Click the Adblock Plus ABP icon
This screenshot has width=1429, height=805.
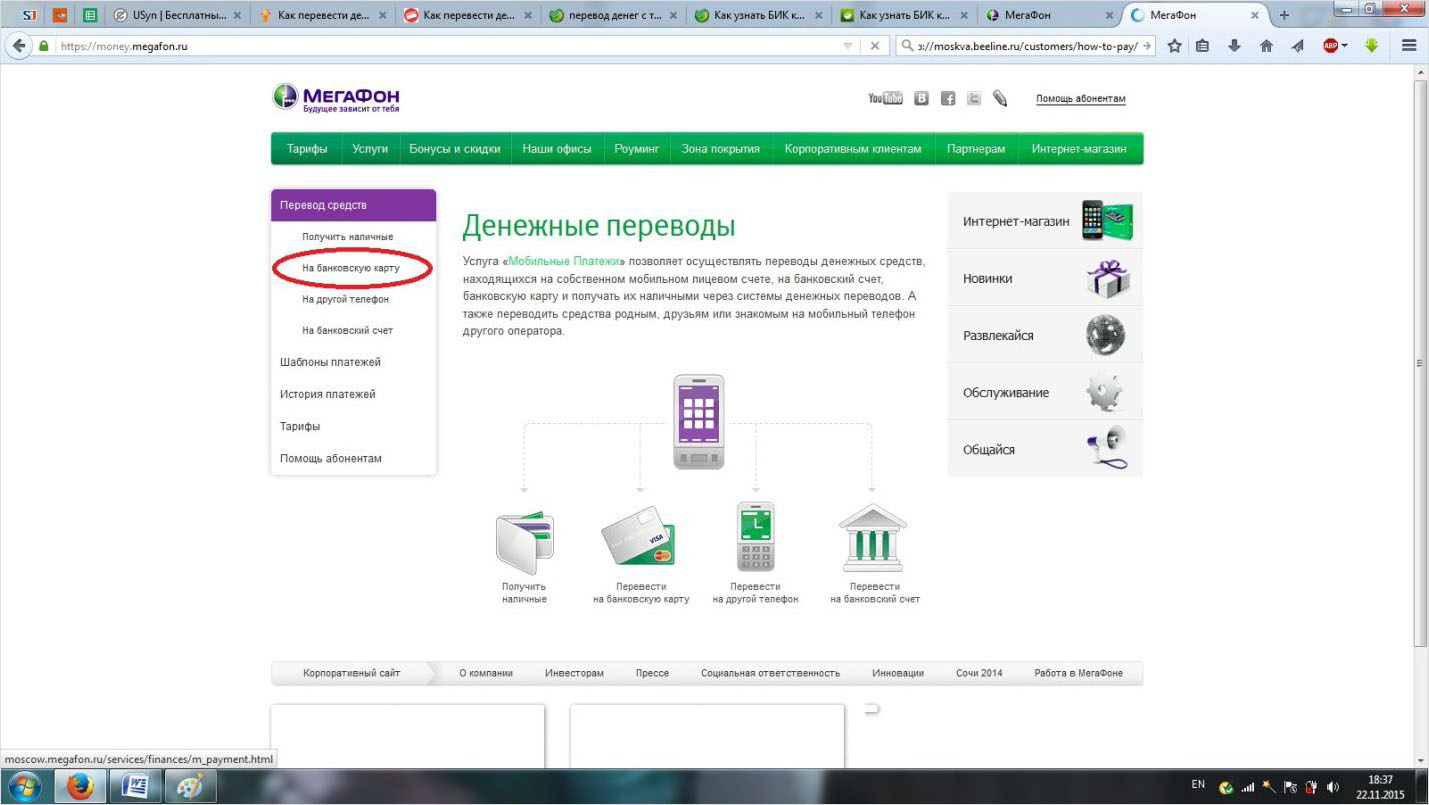tap(1330, 46)
